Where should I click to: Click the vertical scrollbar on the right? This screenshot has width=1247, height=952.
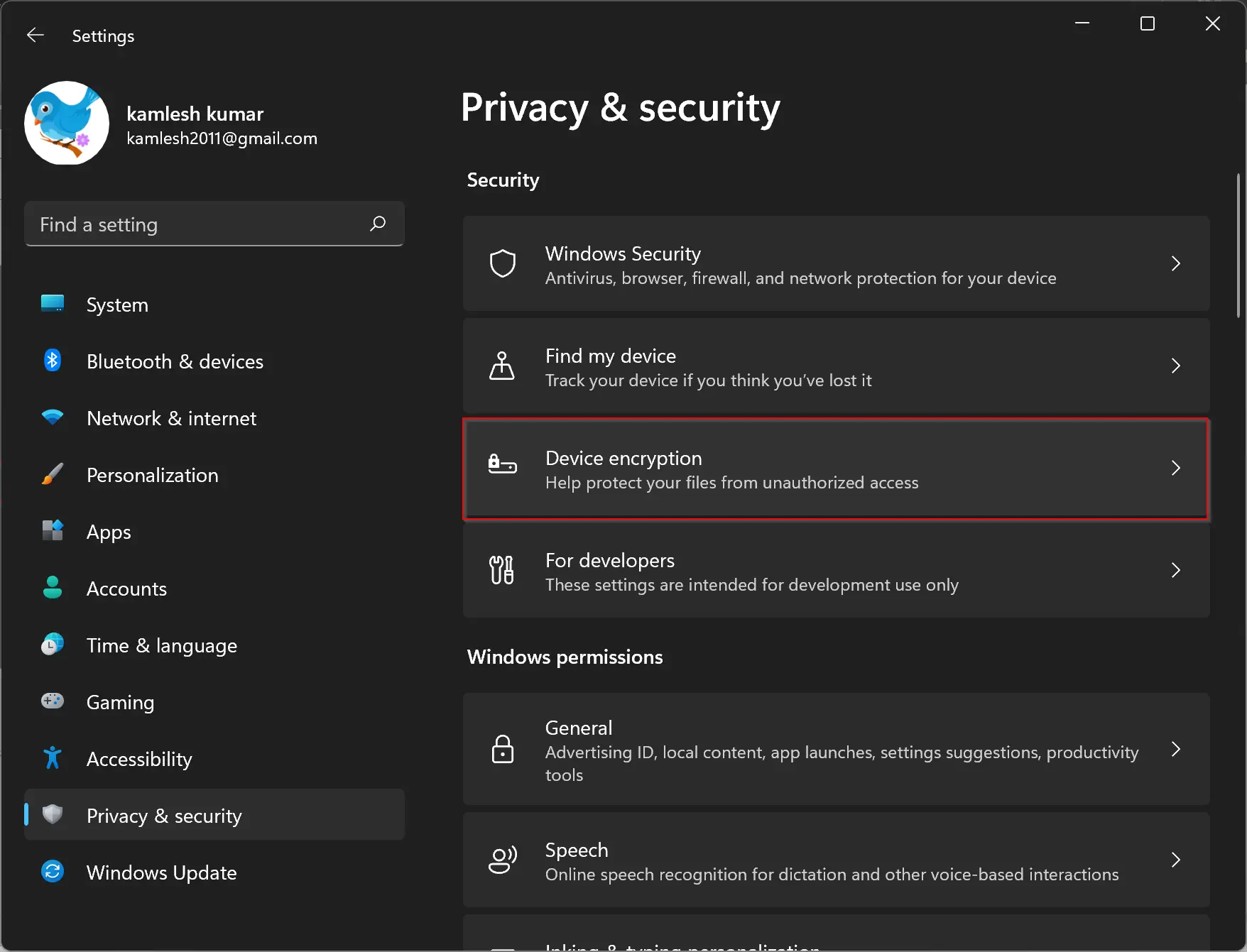click(x=1238, y=246)
